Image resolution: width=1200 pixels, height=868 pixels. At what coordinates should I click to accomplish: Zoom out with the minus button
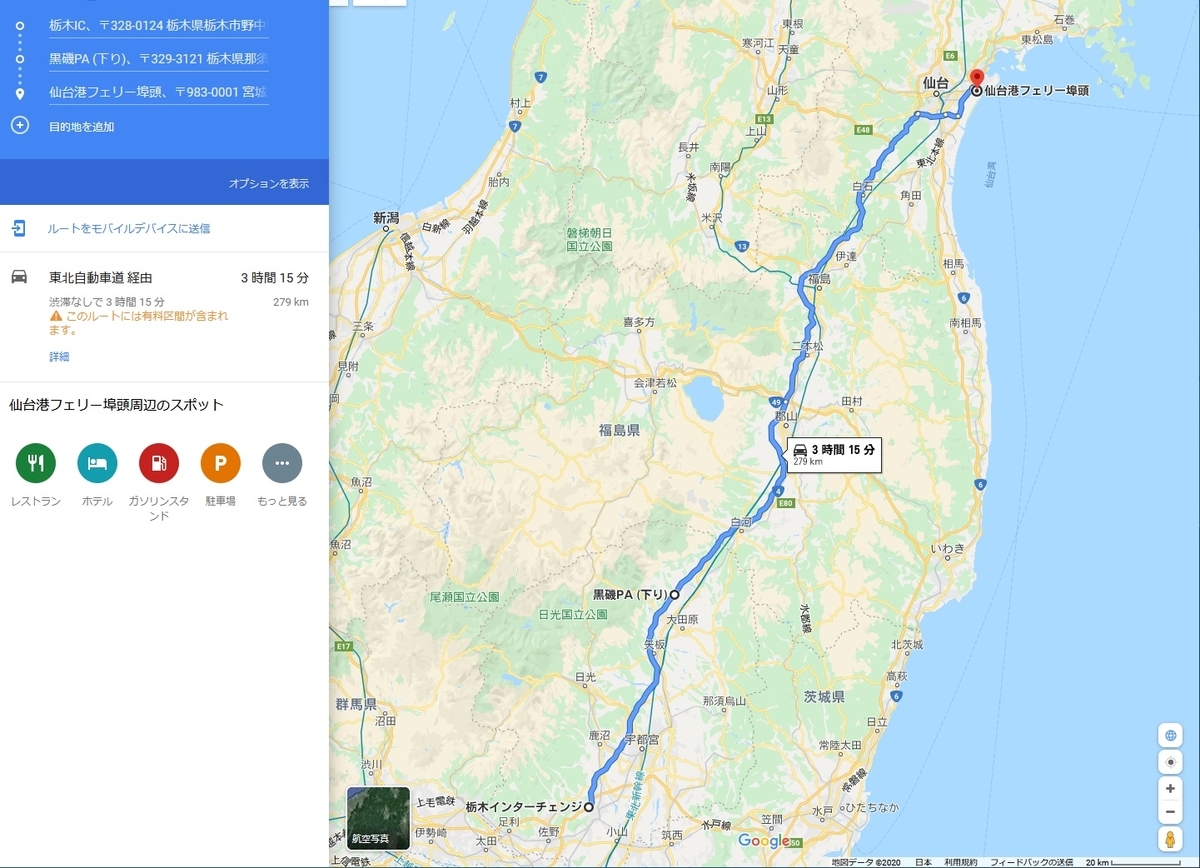point(1170,811)
